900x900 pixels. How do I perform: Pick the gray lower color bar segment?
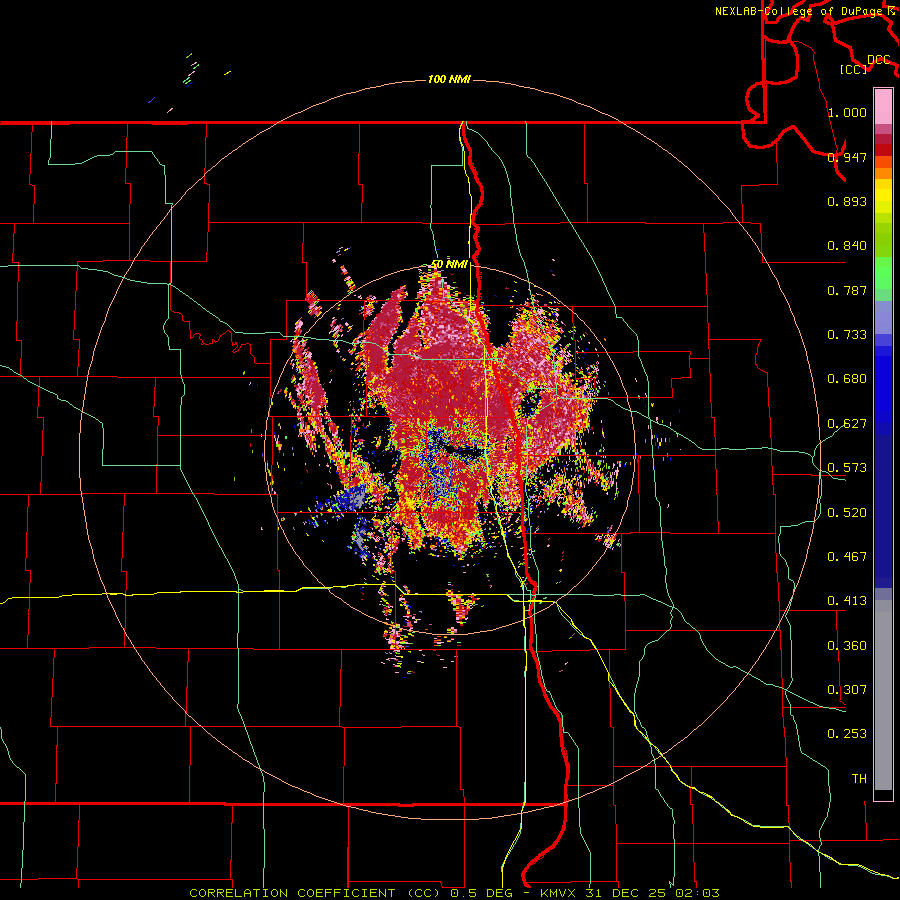click(x=883, y=695)
